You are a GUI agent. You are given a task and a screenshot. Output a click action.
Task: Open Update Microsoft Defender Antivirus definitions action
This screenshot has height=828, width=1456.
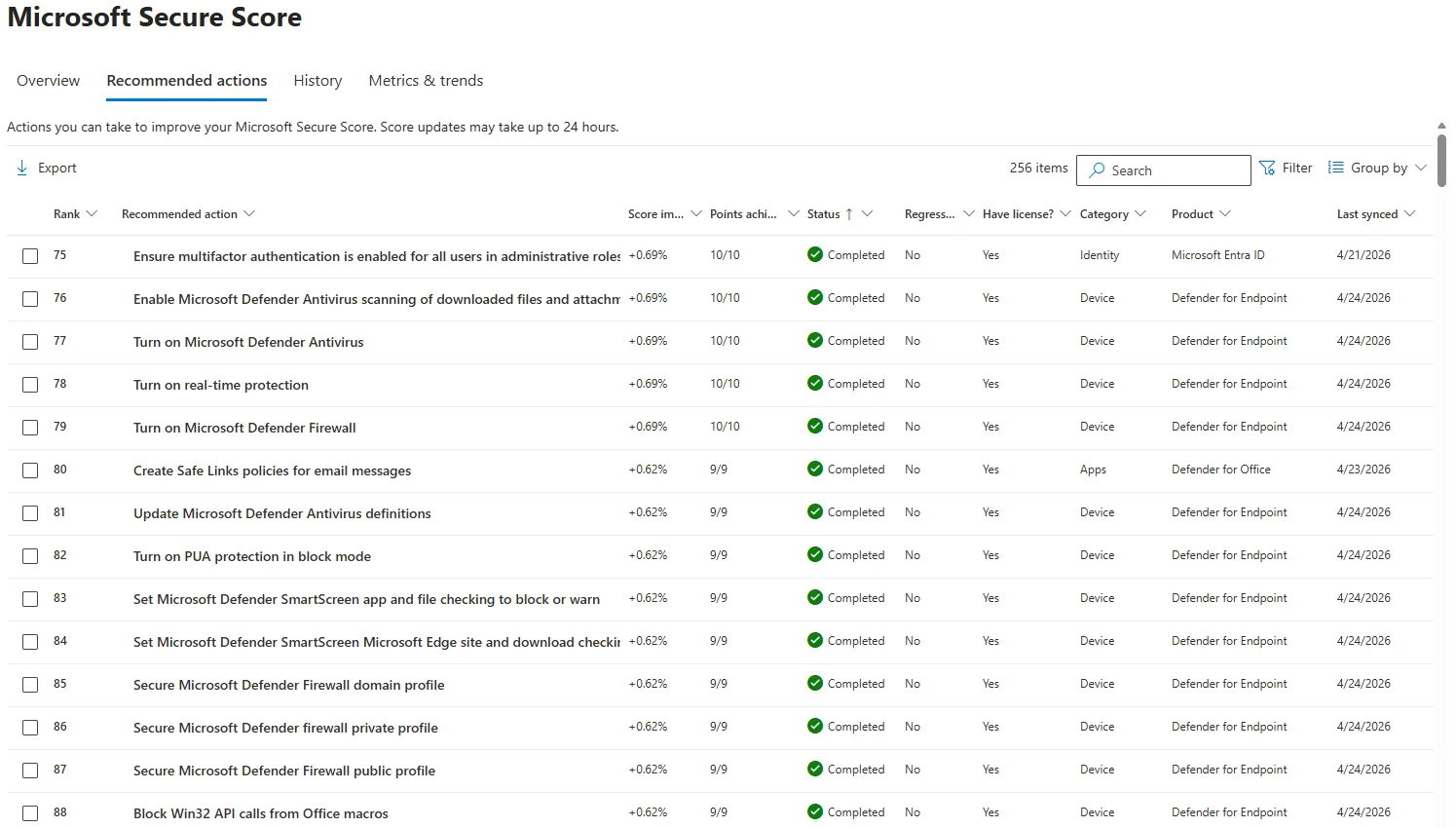click(282, 513)
